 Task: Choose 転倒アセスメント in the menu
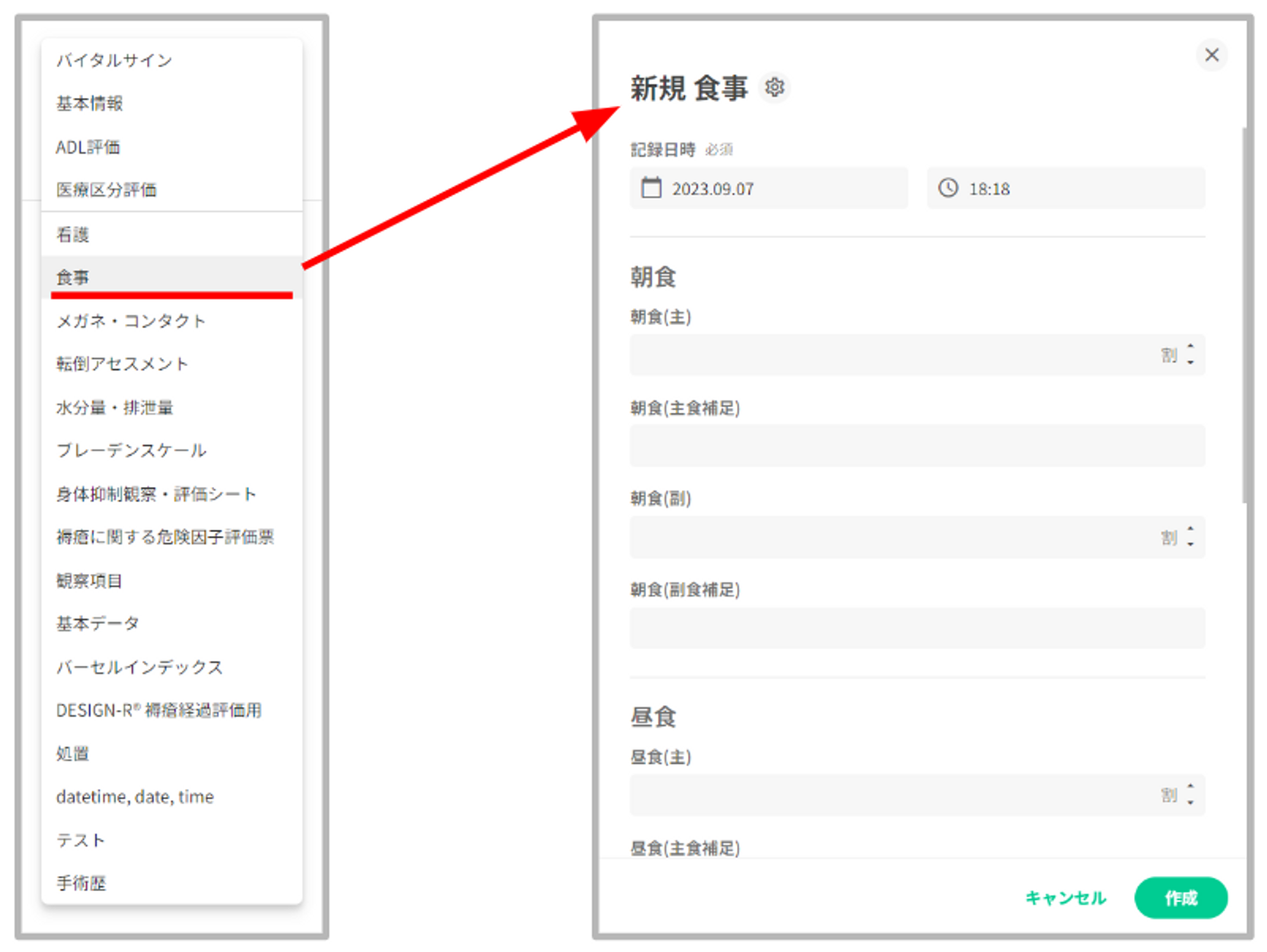coord(122,364)
